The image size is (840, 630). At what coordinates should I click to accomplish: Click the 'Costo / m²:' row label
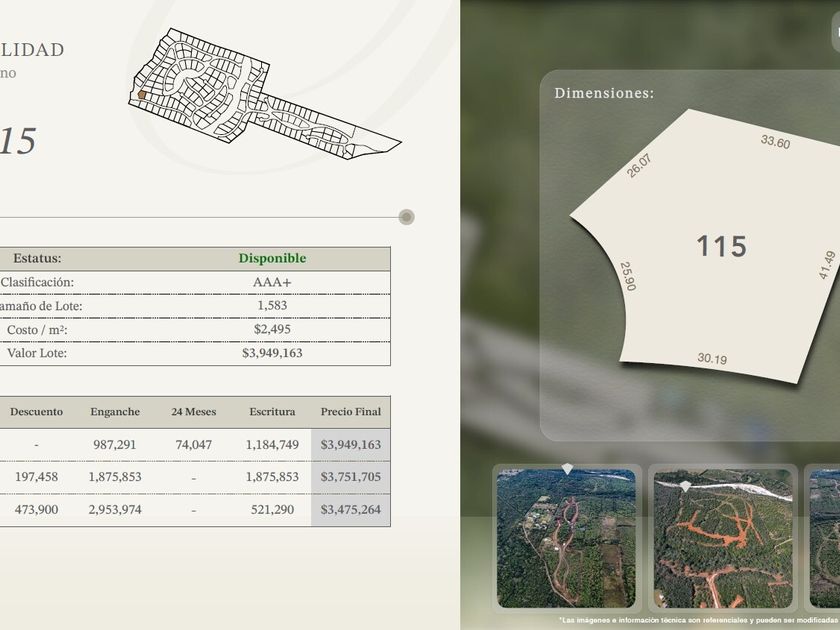[37, 329]
